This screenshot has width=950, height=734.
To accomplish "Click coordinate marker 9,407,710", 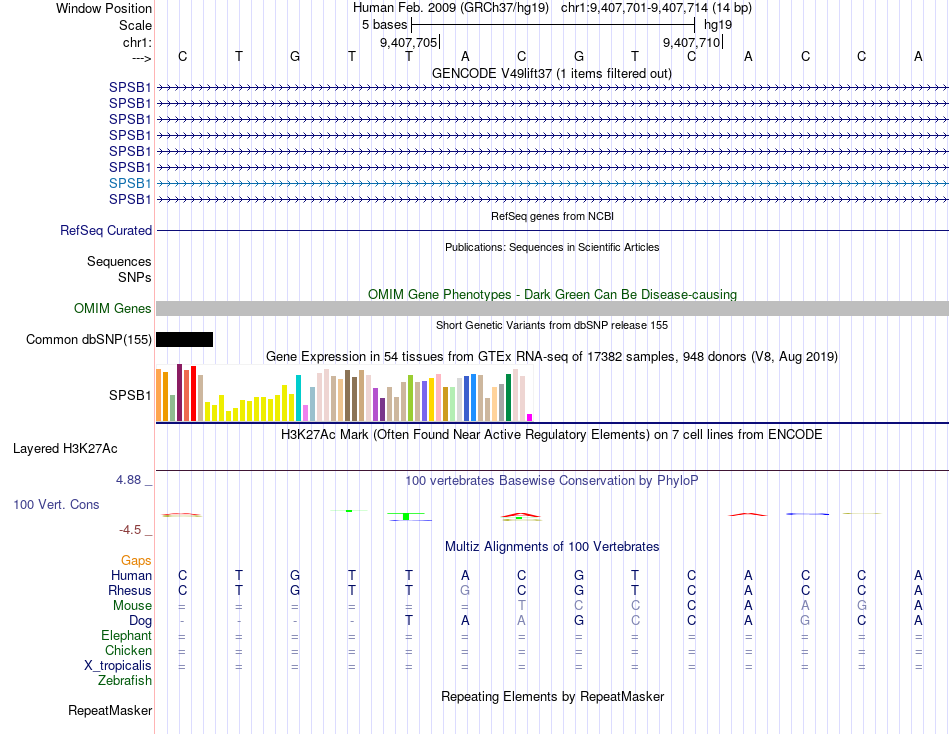I will tap(691, 42).
